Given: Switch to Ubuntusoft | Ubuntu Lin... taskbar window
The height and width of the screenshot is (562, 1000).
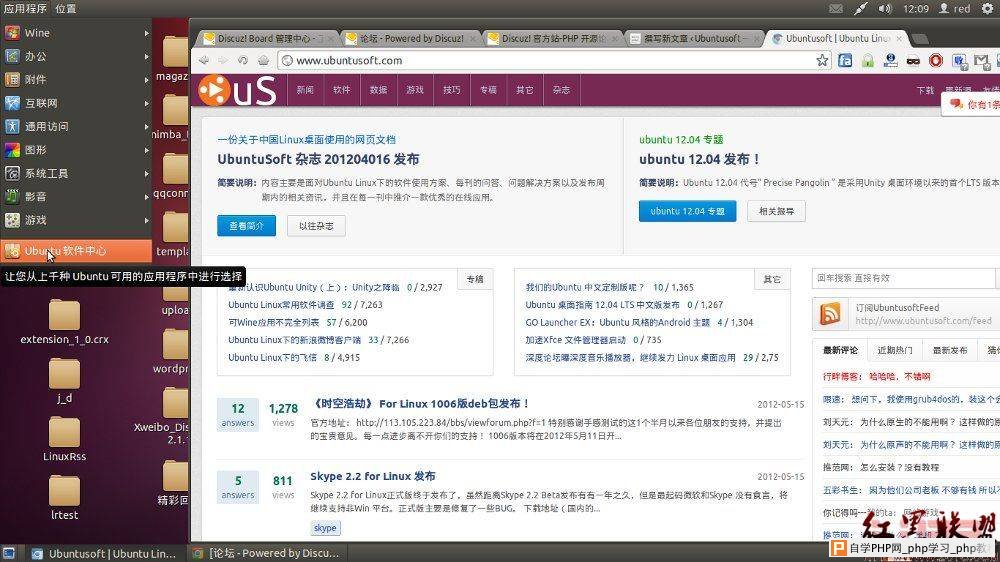Looking at the screenshot, I should click(104, 553).
